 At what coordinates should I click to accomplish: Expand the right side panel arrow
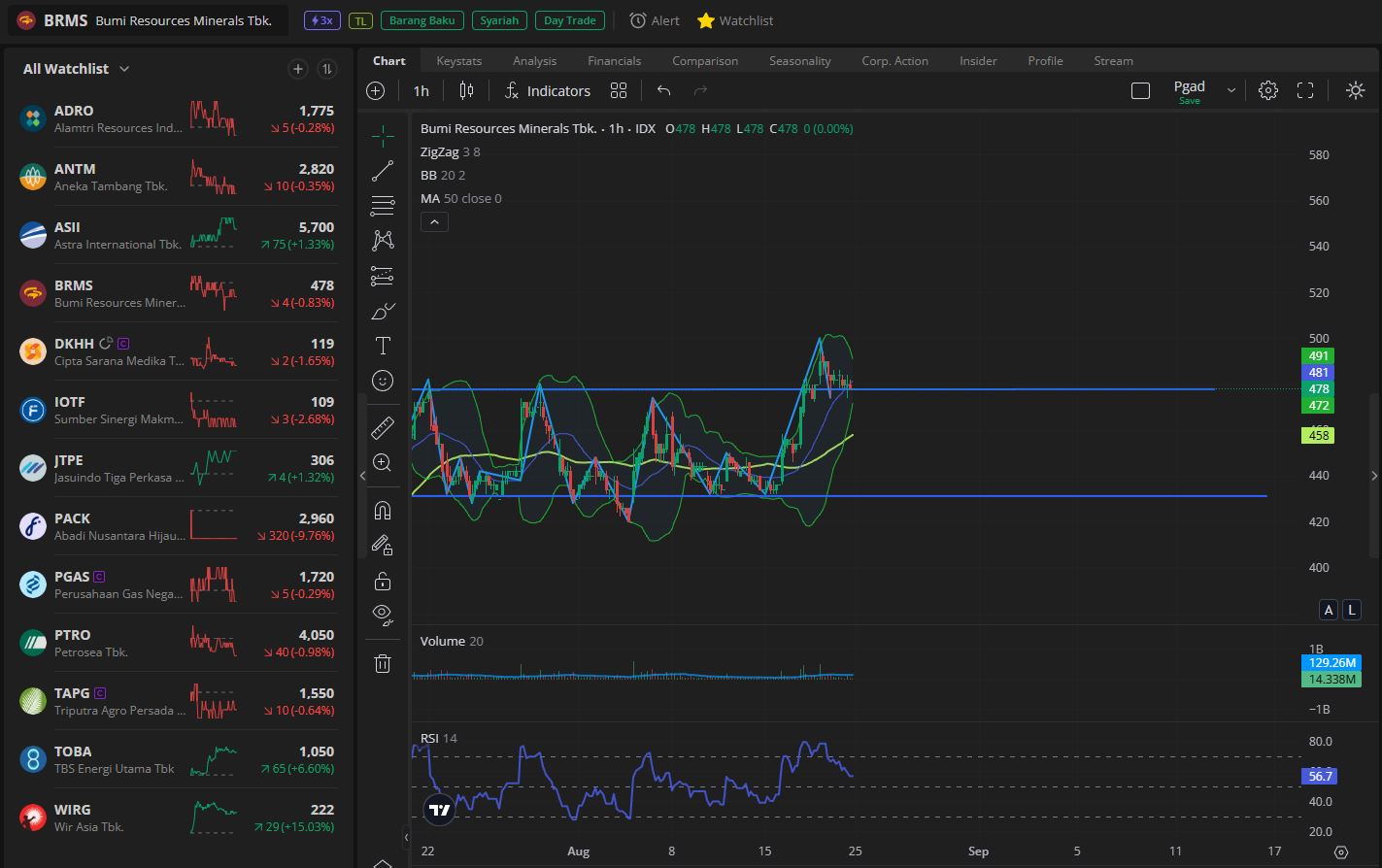tap(1373, 475)
